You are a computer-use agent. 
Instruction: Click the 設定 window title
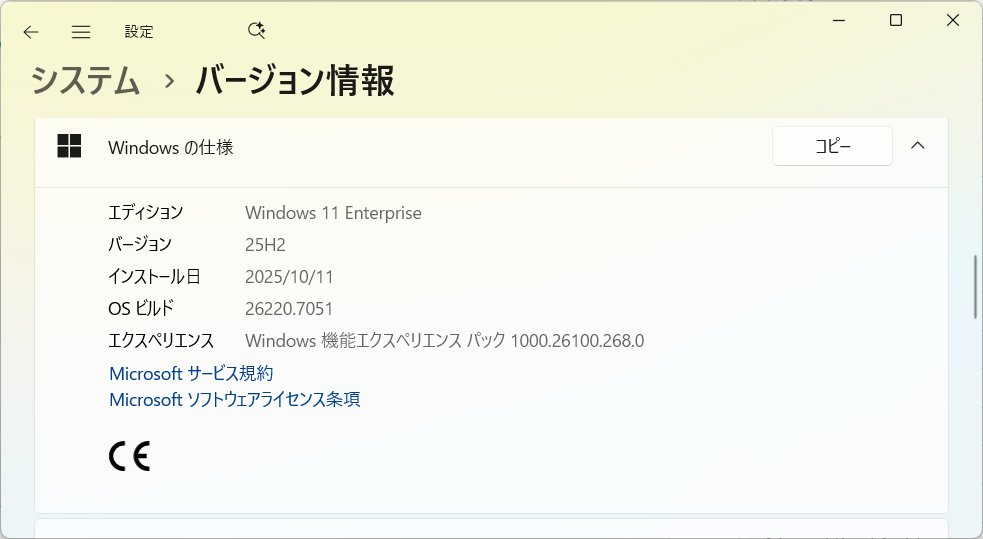point(139,32)
